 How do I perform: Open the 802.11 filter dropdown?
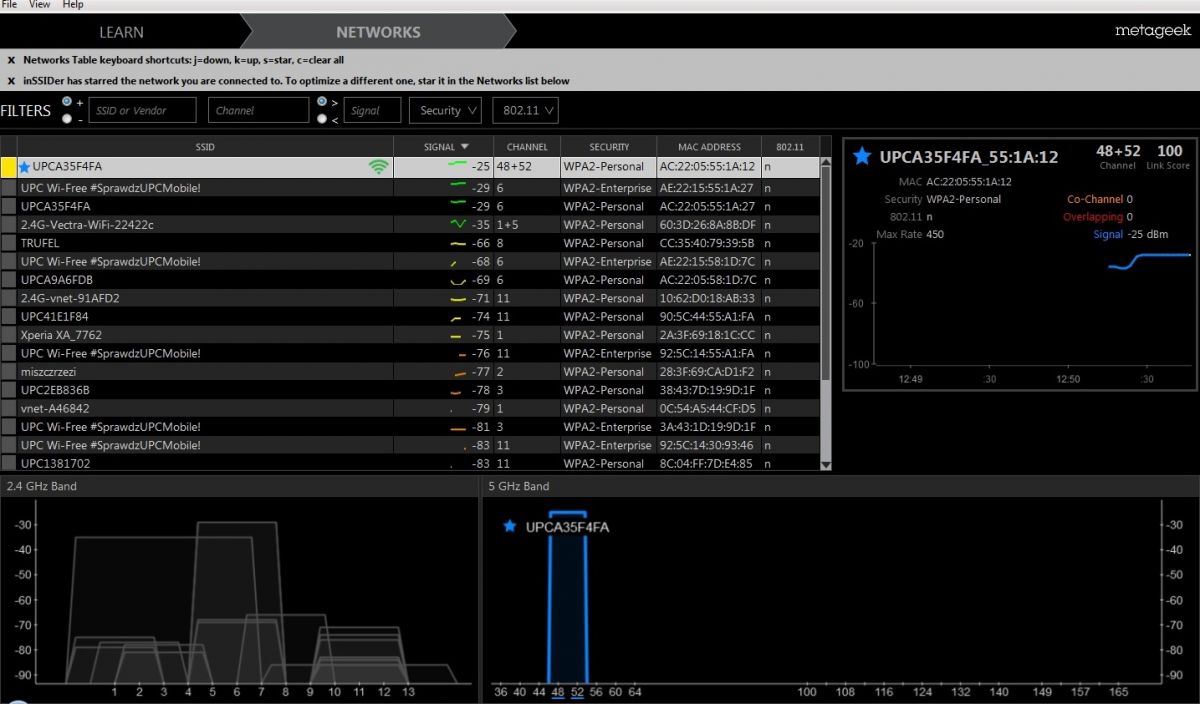tap(524, 110)
